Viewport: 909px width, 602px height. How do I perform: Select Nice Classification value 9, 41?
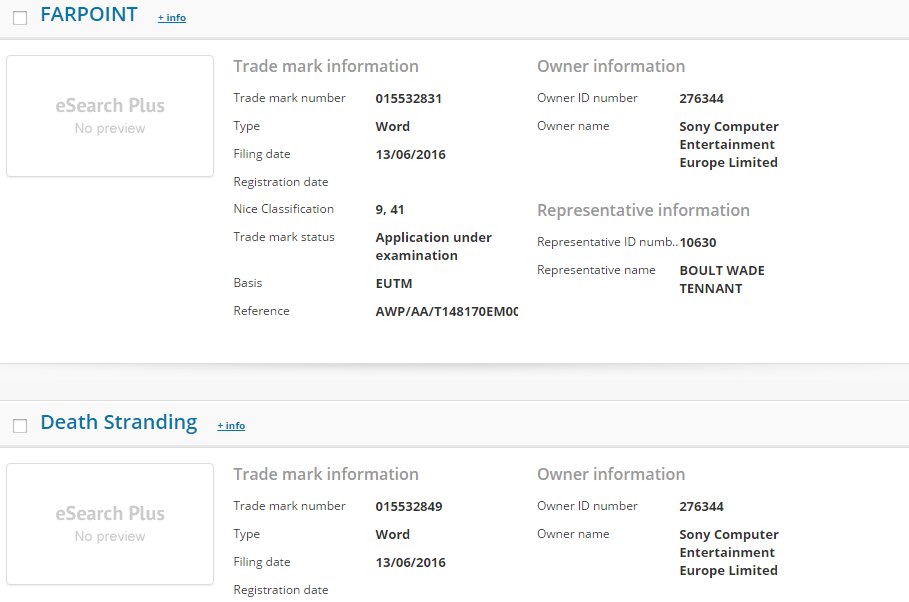[390, 209]
